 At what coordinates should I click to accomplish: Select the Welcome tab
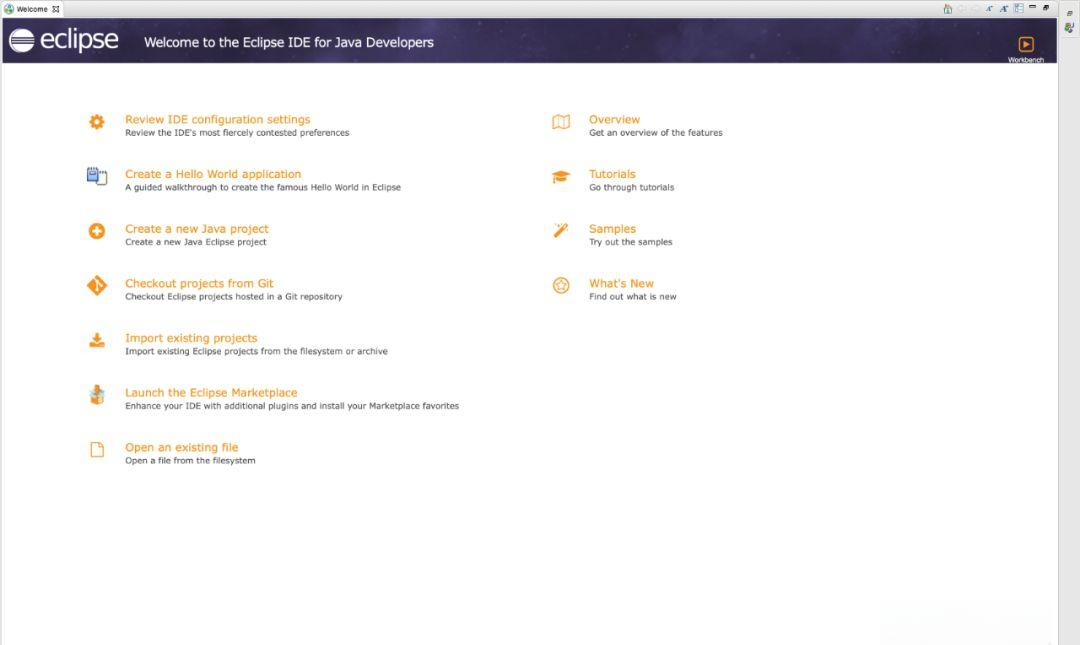(x=32, y=9)
